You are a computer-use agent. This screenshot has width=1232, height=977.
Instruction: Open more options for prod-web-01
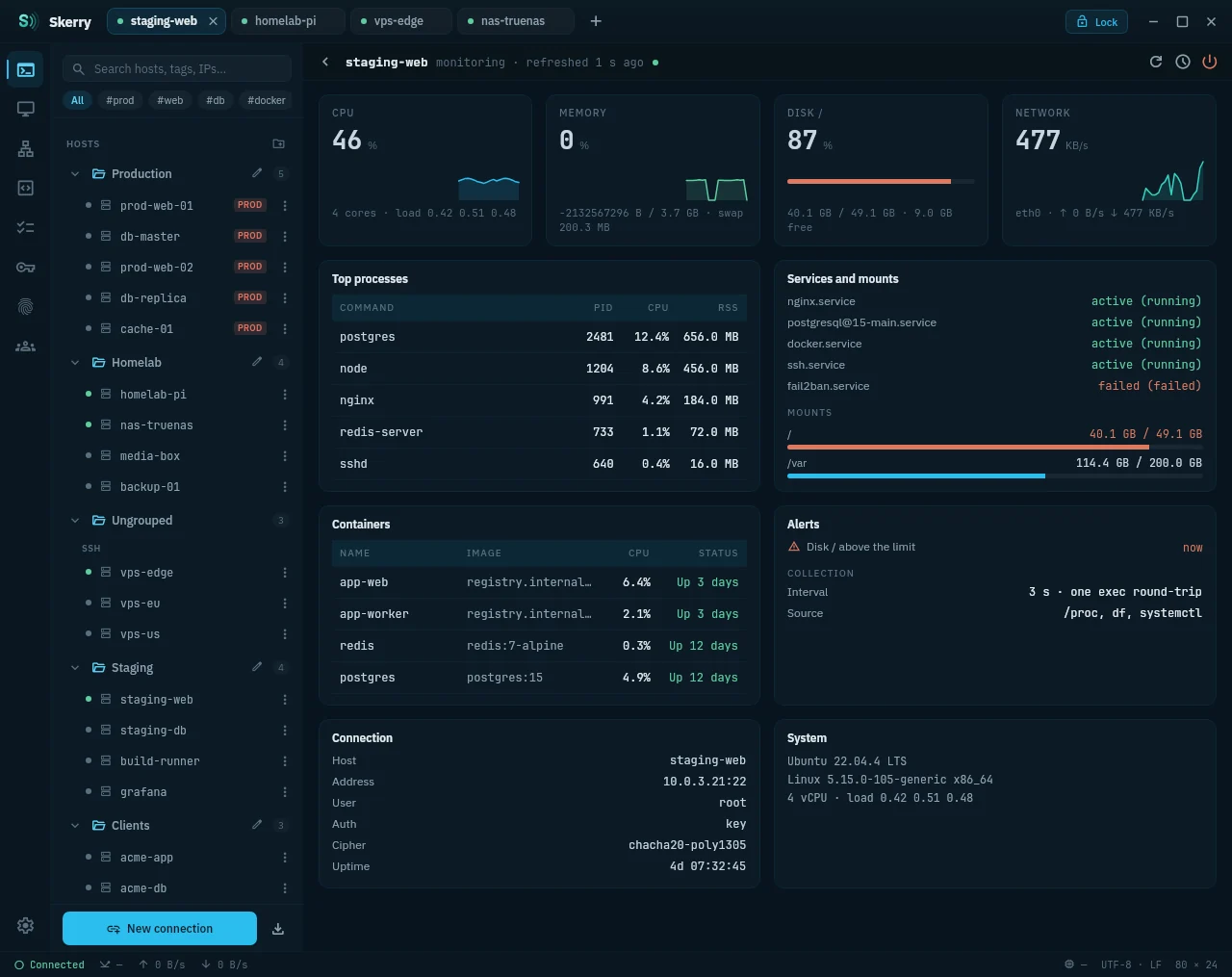pos(285,205)
